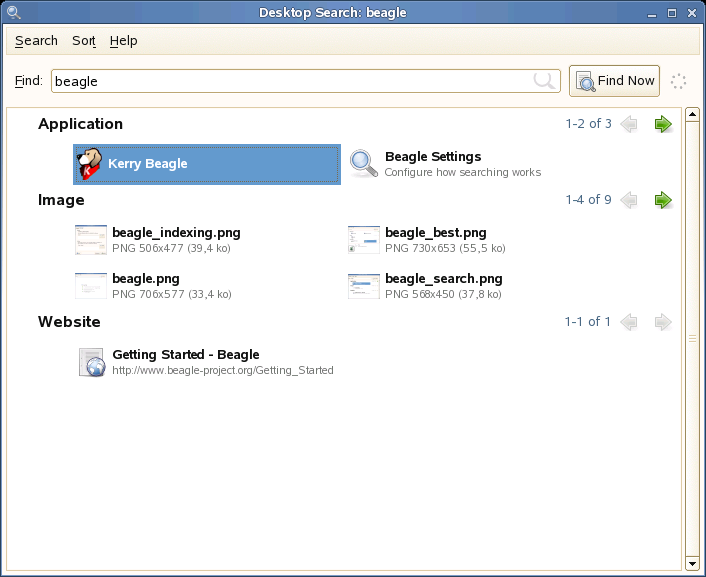Click the beagle_indexing.png thumbnail
706x577 pixels.
tap(91, 240)
